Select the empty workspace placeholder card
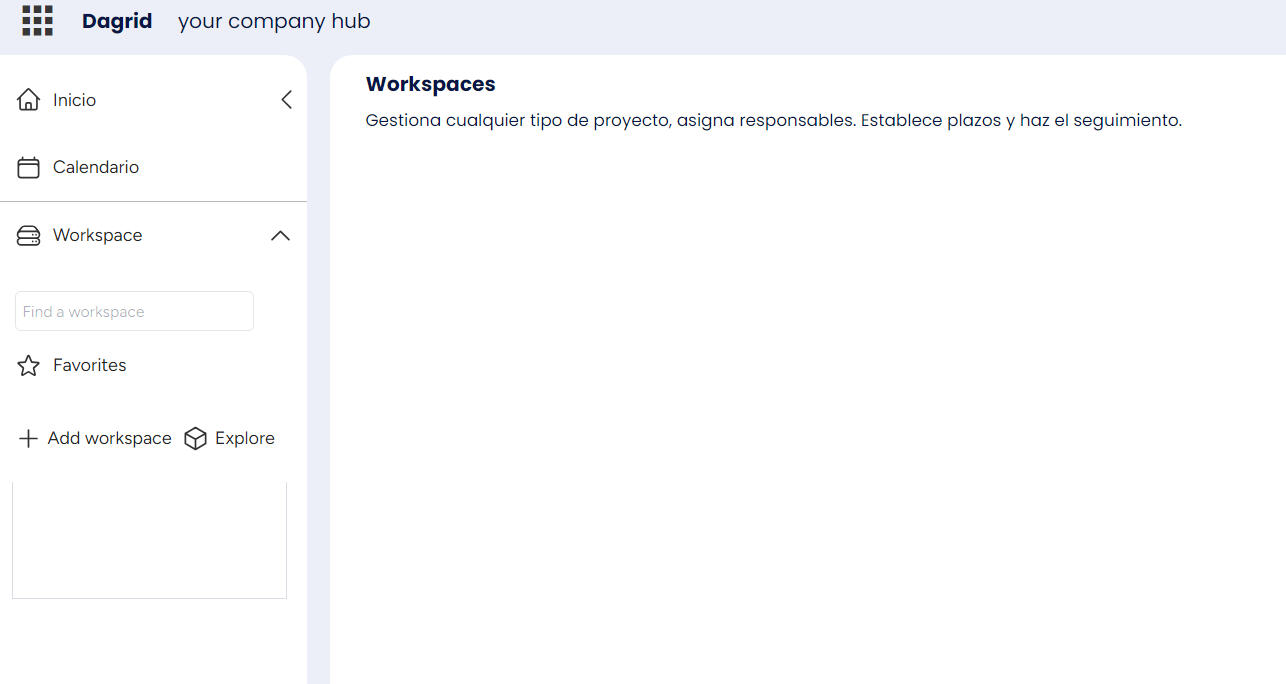 (149, 538)
